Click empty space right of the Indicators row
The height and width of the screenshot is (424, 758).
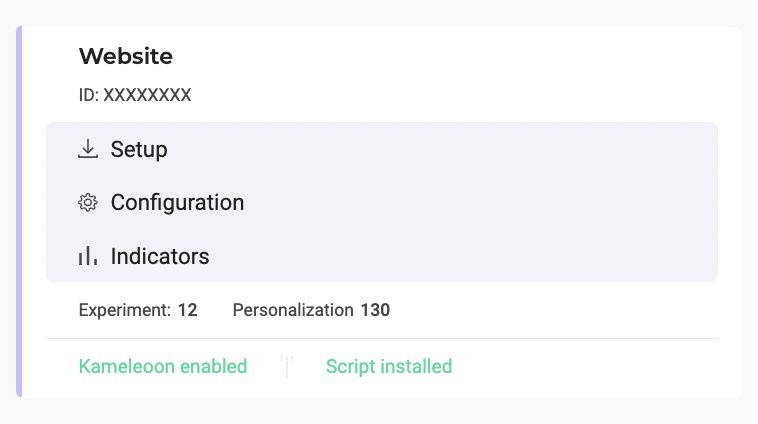pyautogui.click(x=464, y=256)
